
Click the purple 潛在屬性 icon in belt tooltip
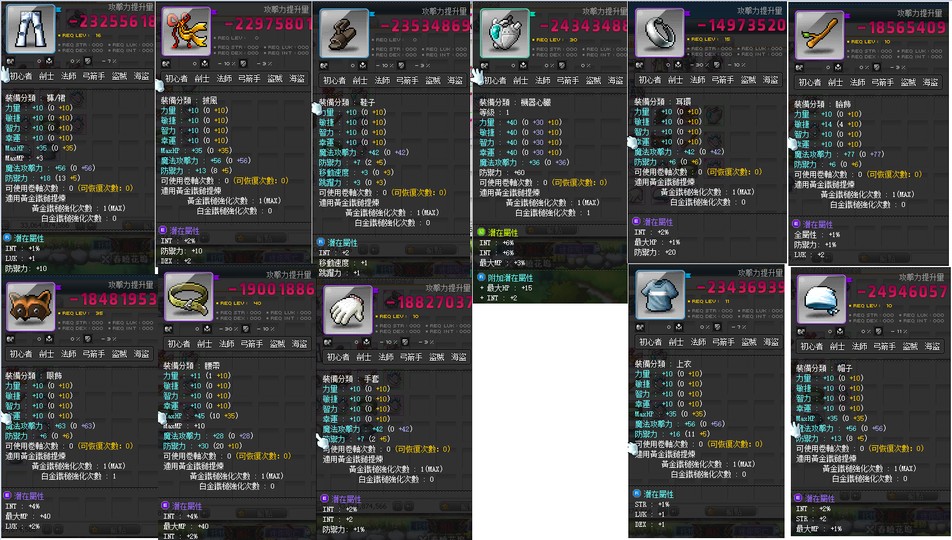pos(165,505)
